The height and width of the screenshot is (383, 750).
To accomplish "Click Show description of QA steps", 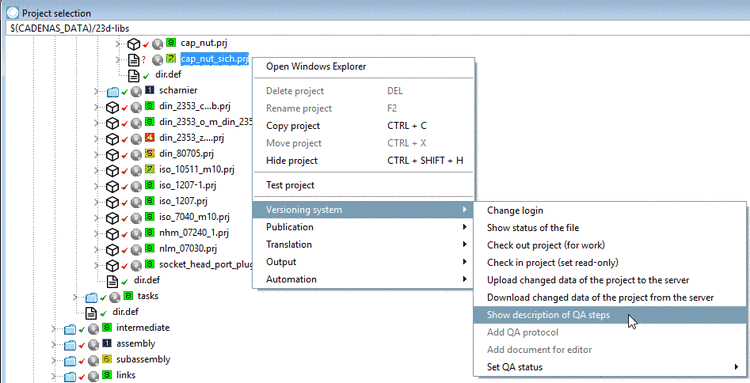I will click(x=610, y=315).
